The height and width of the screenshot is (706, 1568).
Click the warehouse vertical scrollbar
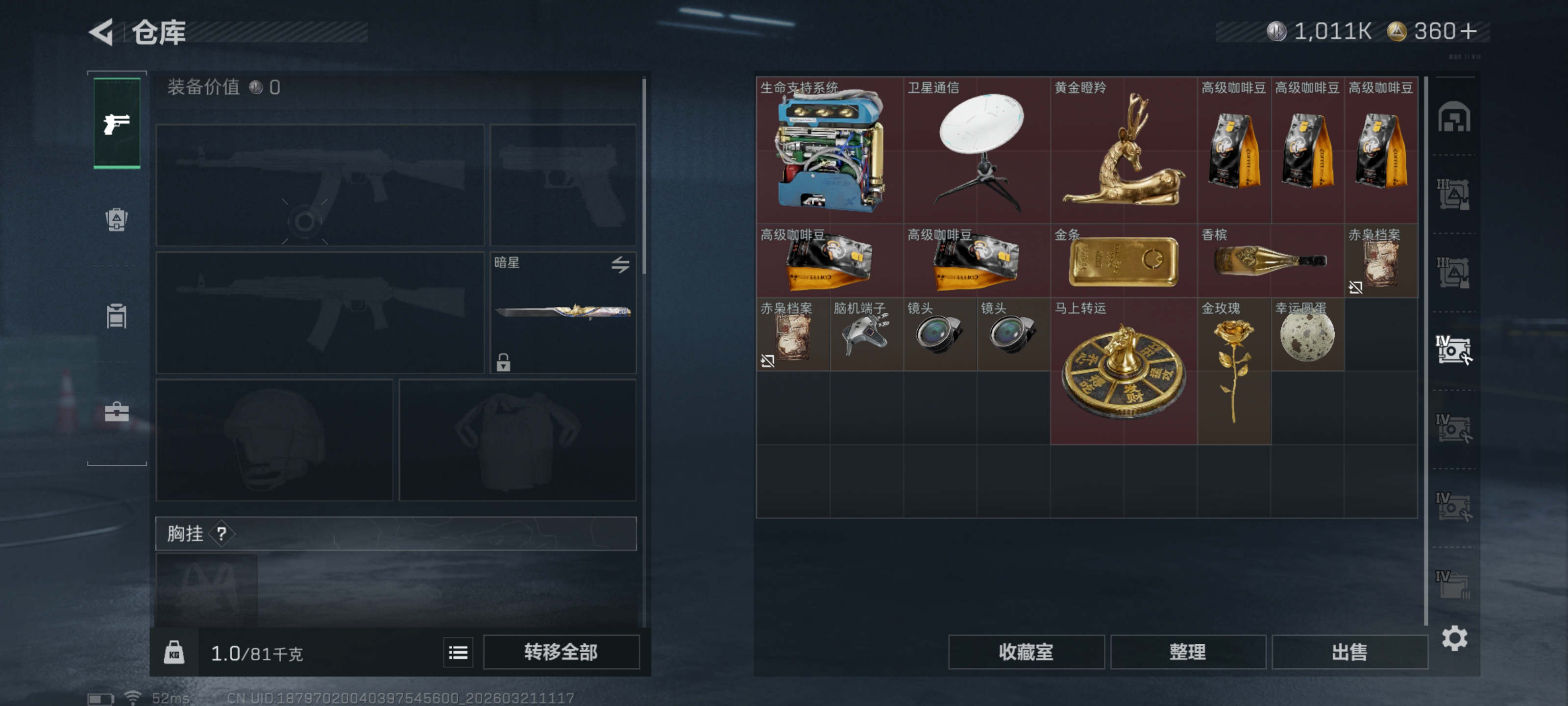click(x=1425, y=350)
